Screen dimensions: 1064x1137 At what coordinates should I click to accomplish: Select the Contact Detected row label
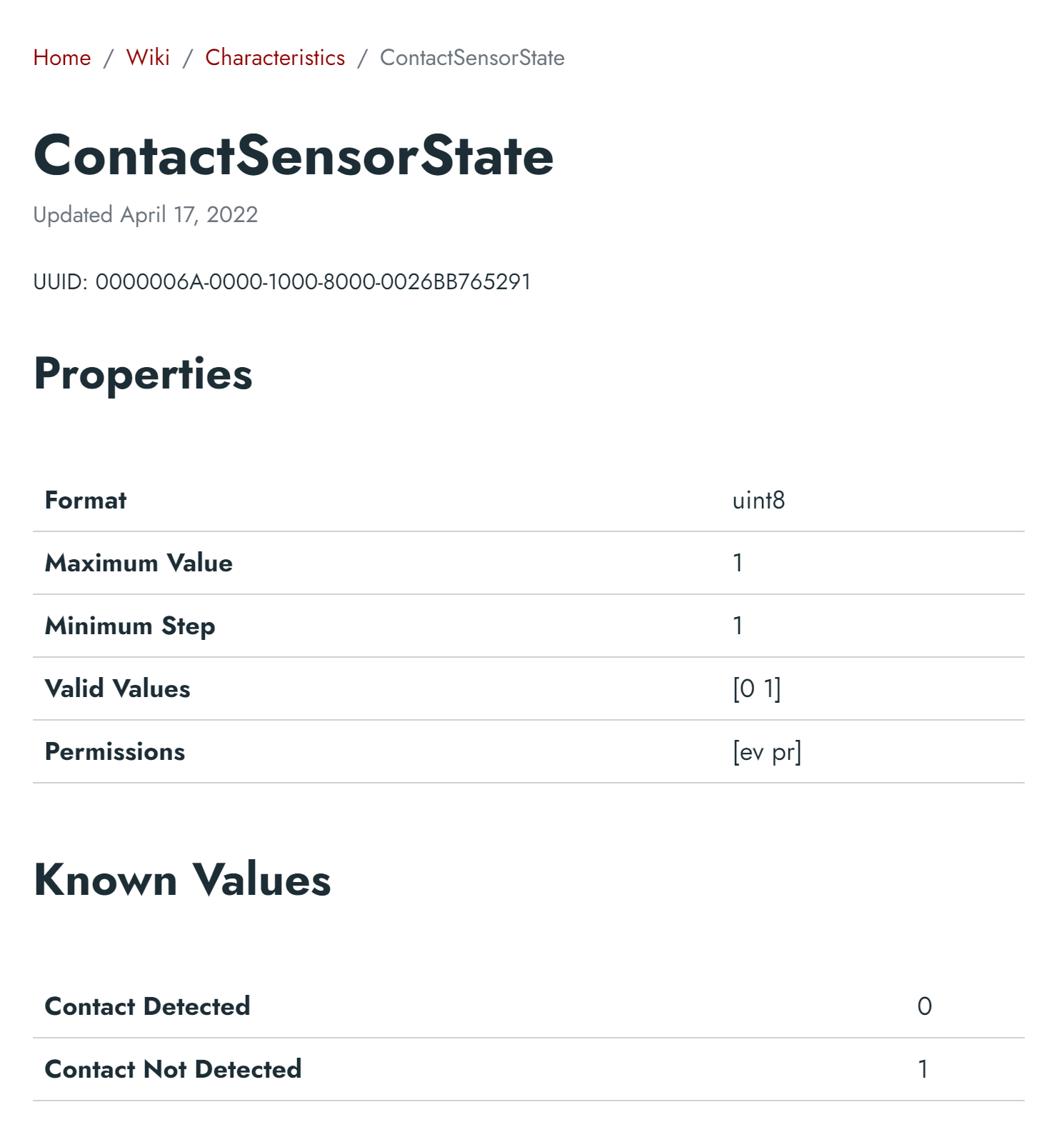[148, 1007]
